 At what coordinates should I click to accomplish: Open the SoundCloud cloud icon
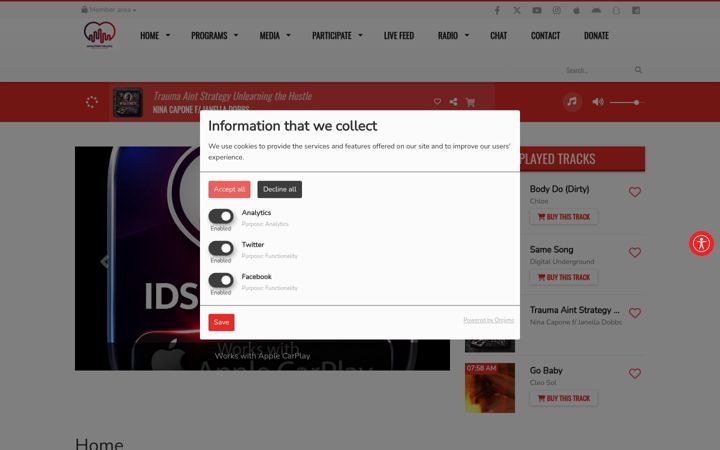click(596, 10)
